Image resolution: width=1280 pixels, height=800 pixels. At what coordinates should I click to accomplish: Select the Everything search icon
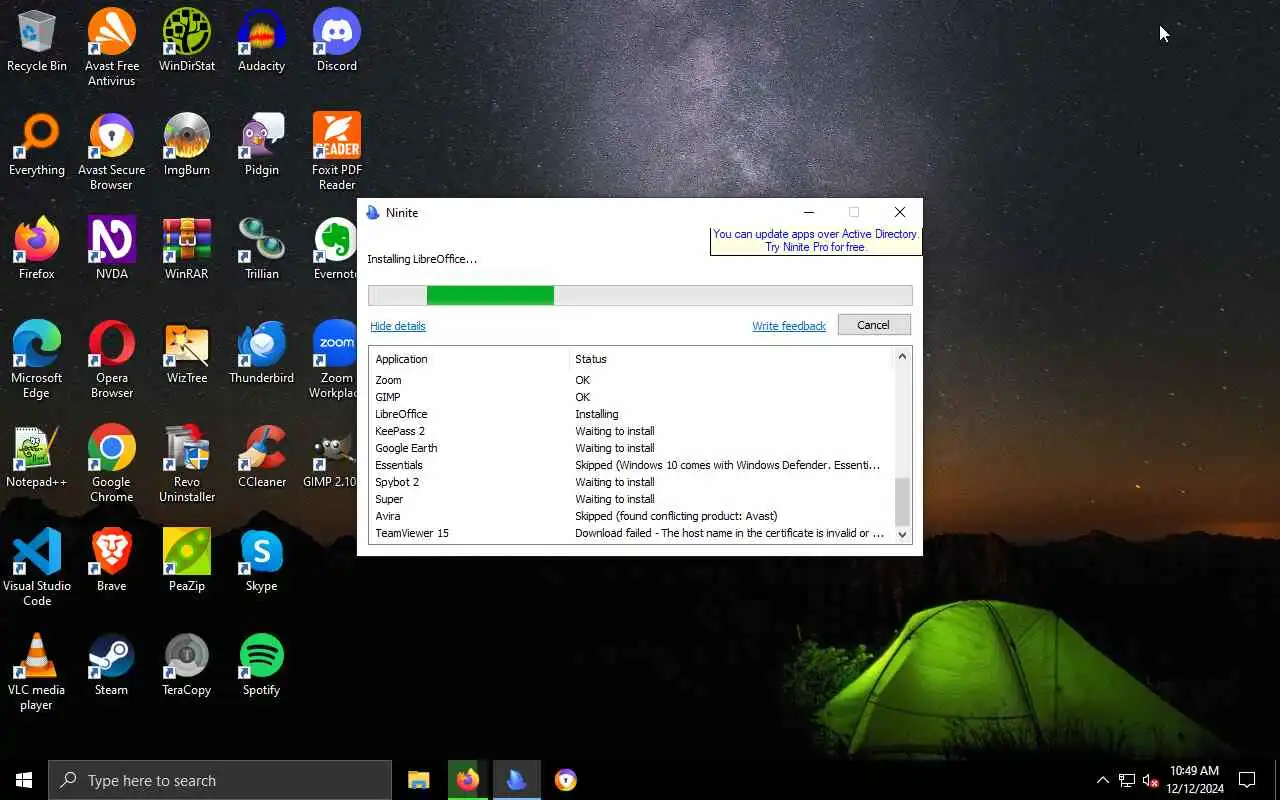[x=37, y=146]
